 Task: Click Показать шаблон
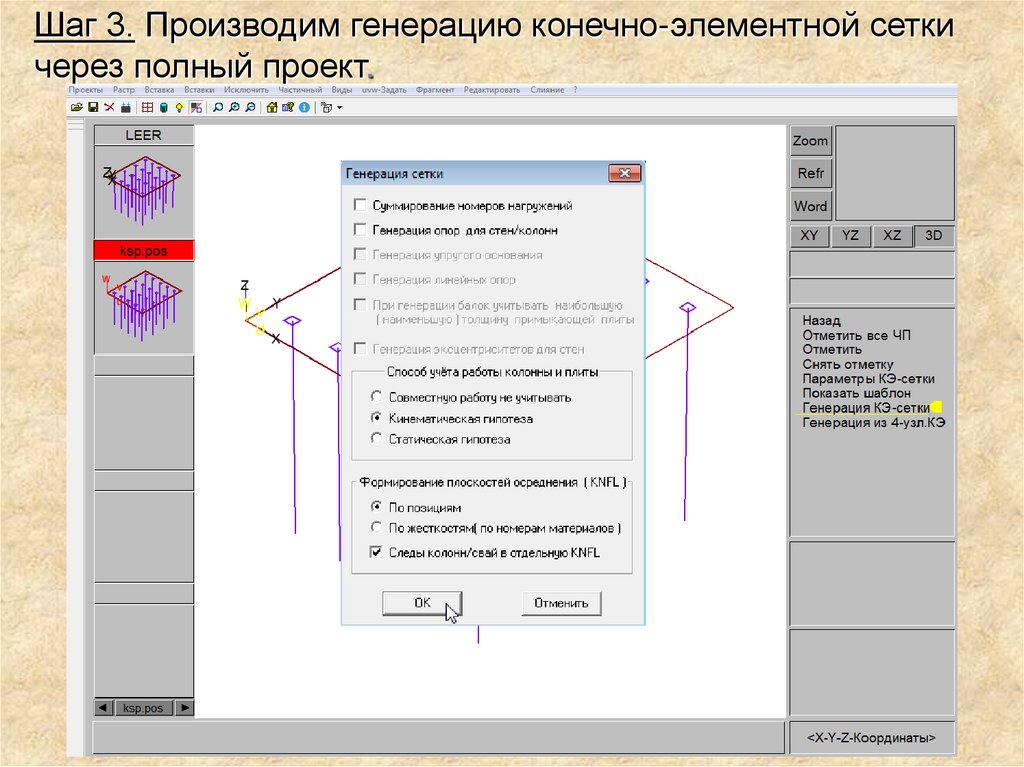[856, 393]
